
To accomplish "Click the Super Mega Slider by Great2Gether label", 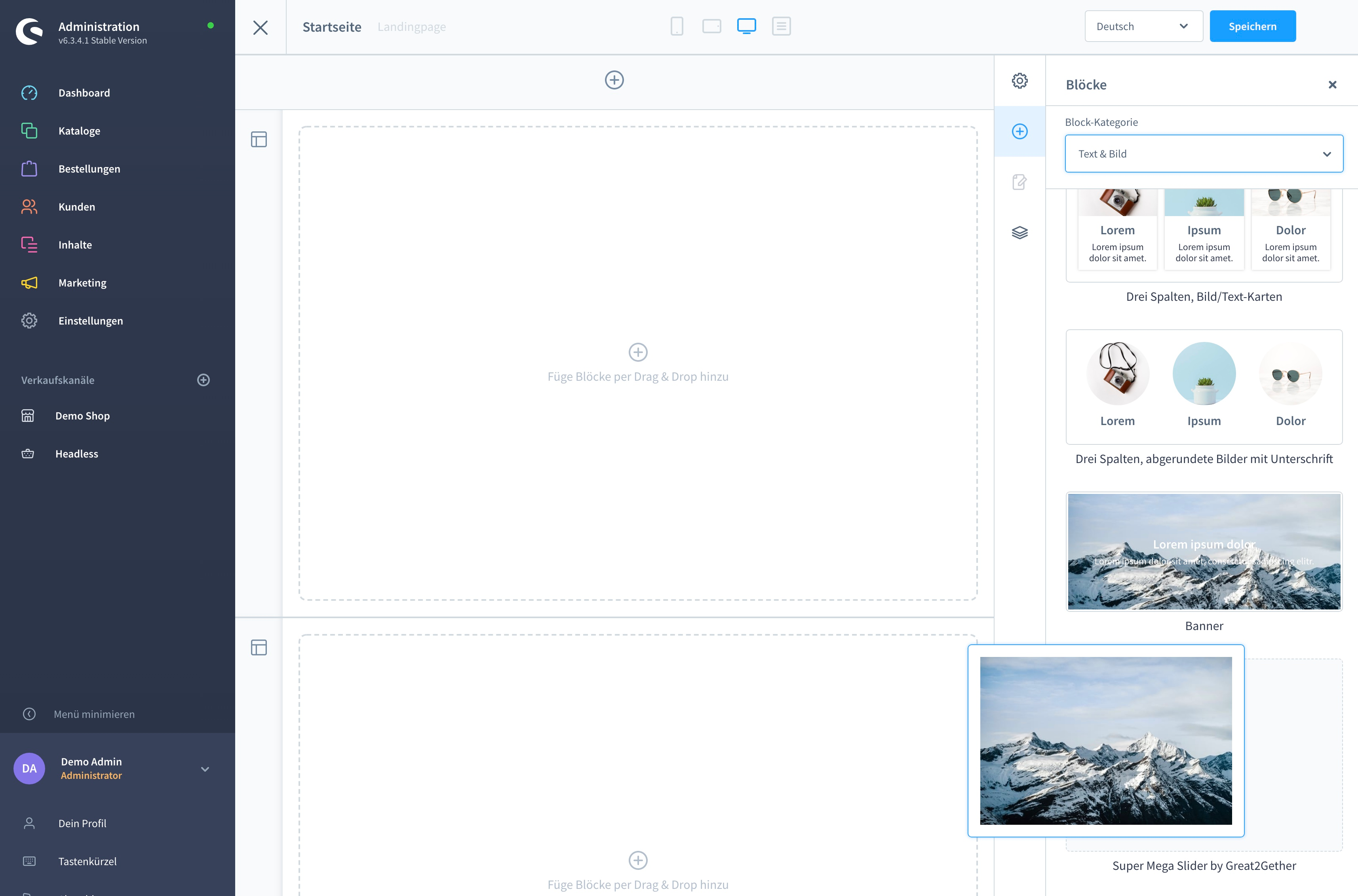I will click(1204, 866).
